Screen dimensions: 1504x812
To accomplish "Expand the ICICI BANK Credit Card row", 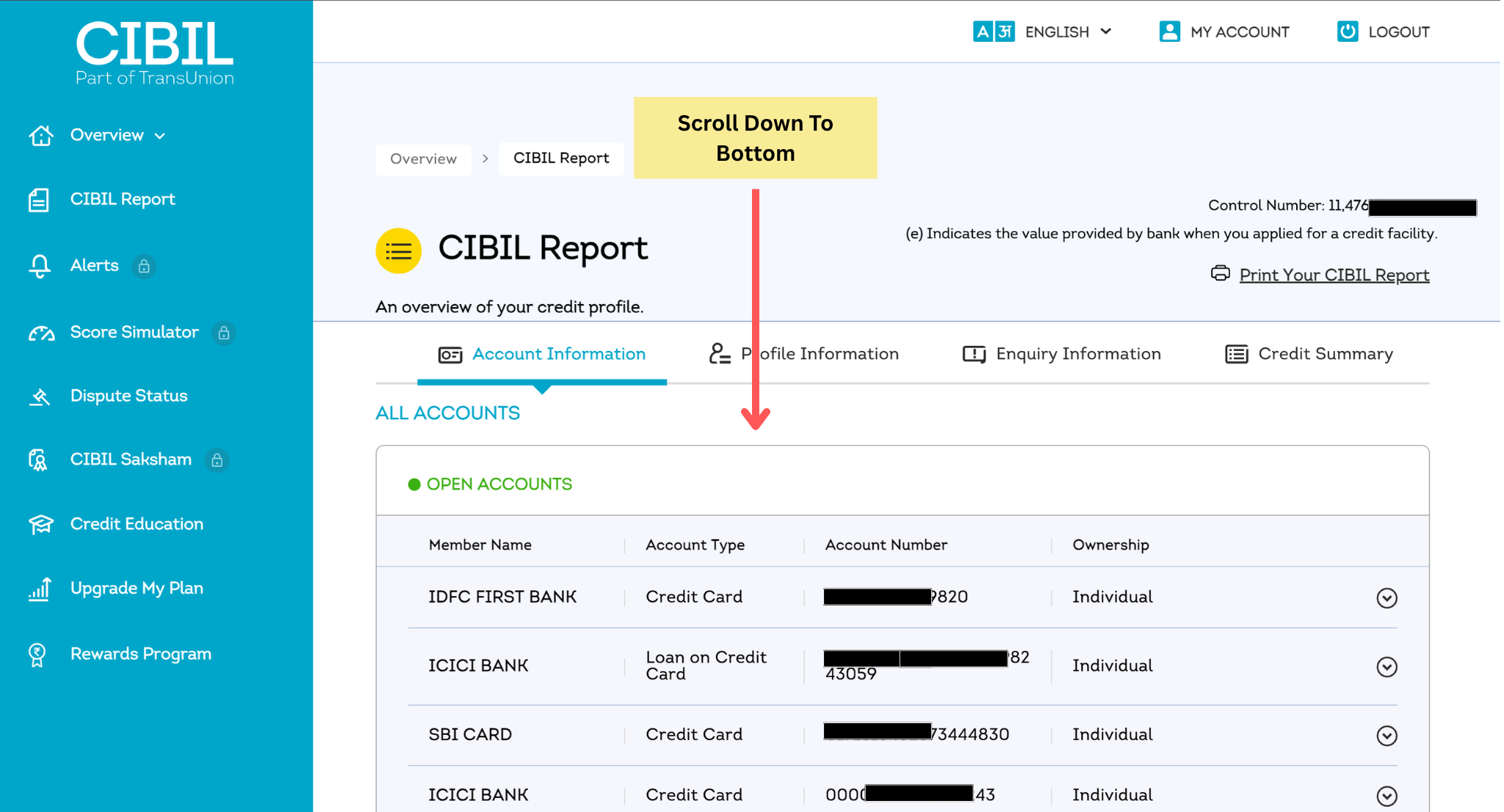I will click(x=1386, y=796).
